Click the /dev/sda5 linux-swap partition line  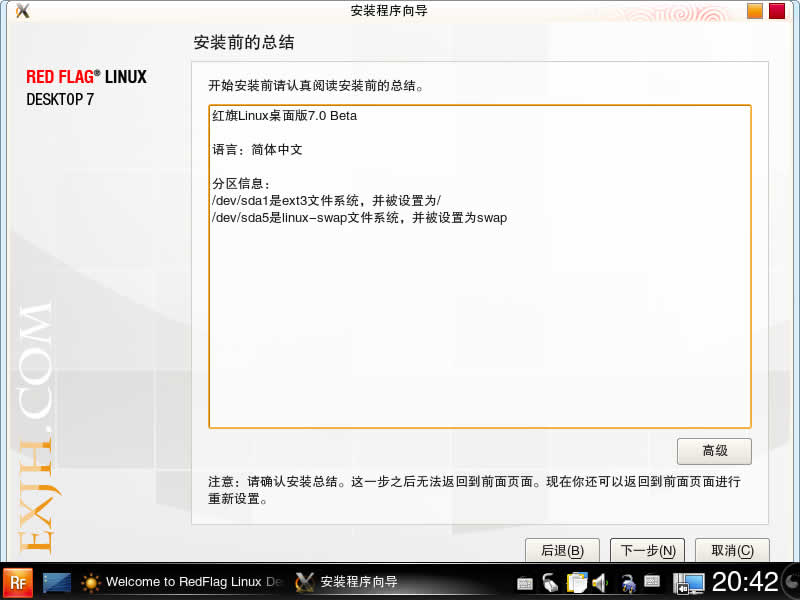[360, 218]
